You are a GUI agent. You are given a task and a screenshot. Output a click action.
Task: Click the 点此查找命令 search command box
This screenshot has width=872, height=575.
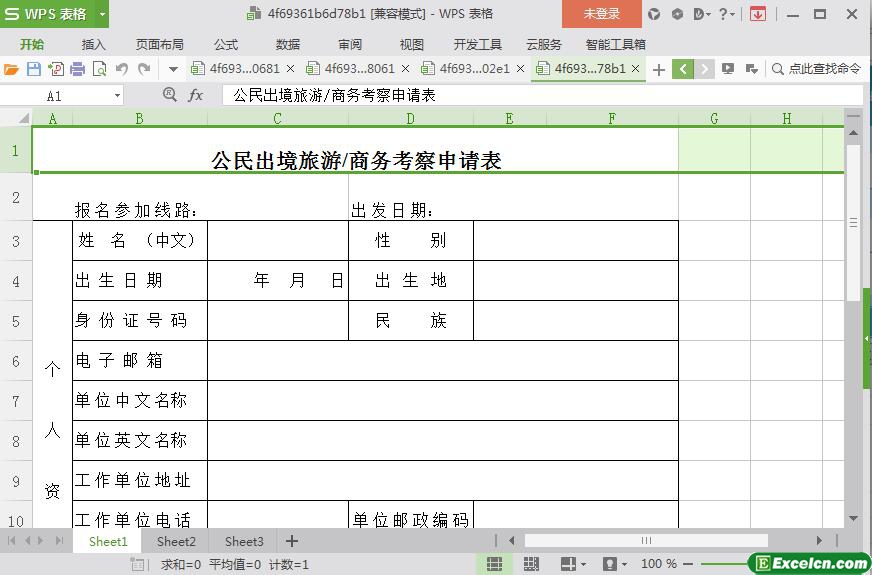click(816, 69)
